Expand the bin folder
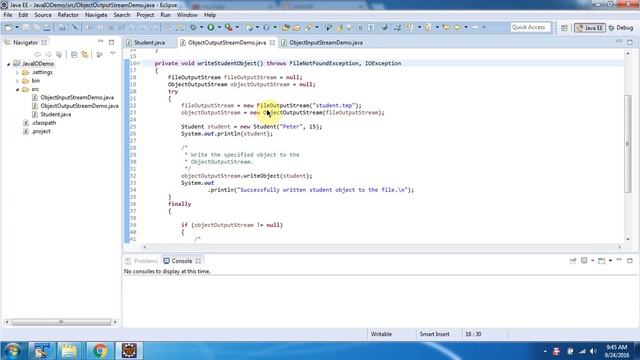Viewport: 640px width, 360px height. [18, 81]
